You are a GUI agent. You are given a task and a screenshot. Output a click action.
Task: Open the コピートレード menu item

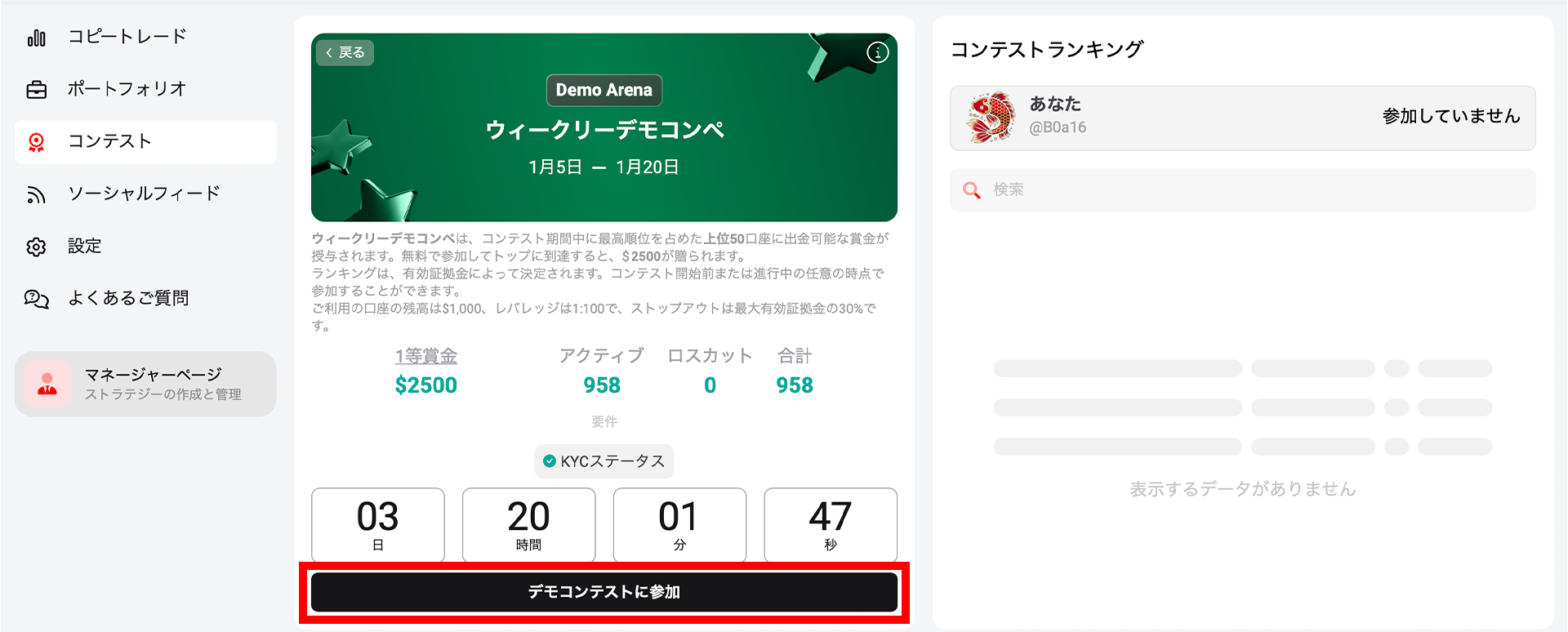click(x=127, y=37)
